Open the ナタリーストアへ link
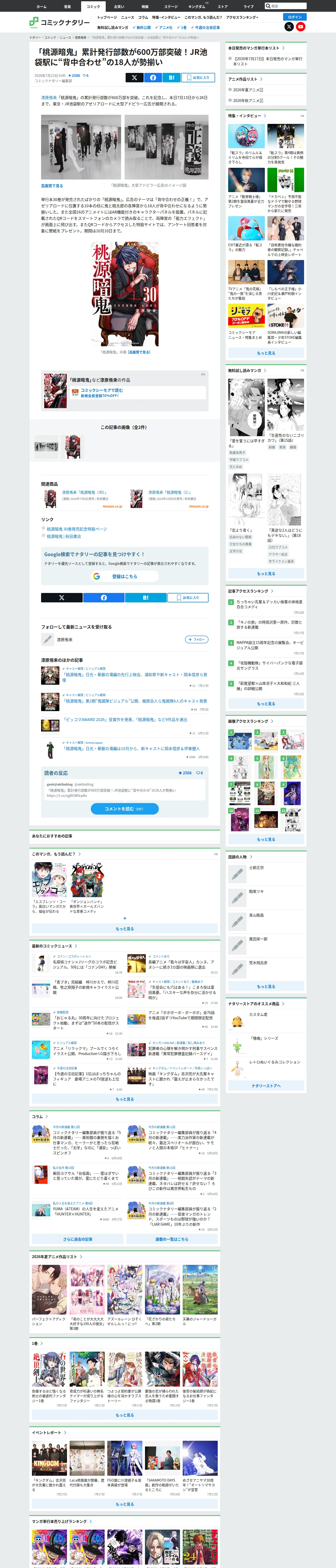Screen dimensions: 336x1568 (266, 1086)
